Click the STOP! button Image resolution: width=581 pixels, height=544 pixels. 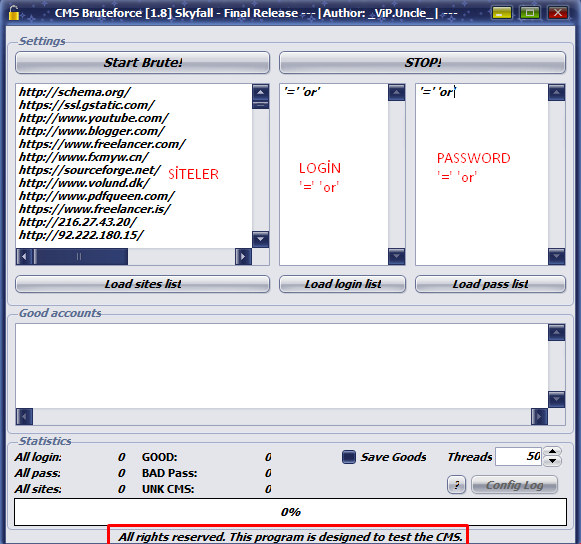click(x=422, y=63)
